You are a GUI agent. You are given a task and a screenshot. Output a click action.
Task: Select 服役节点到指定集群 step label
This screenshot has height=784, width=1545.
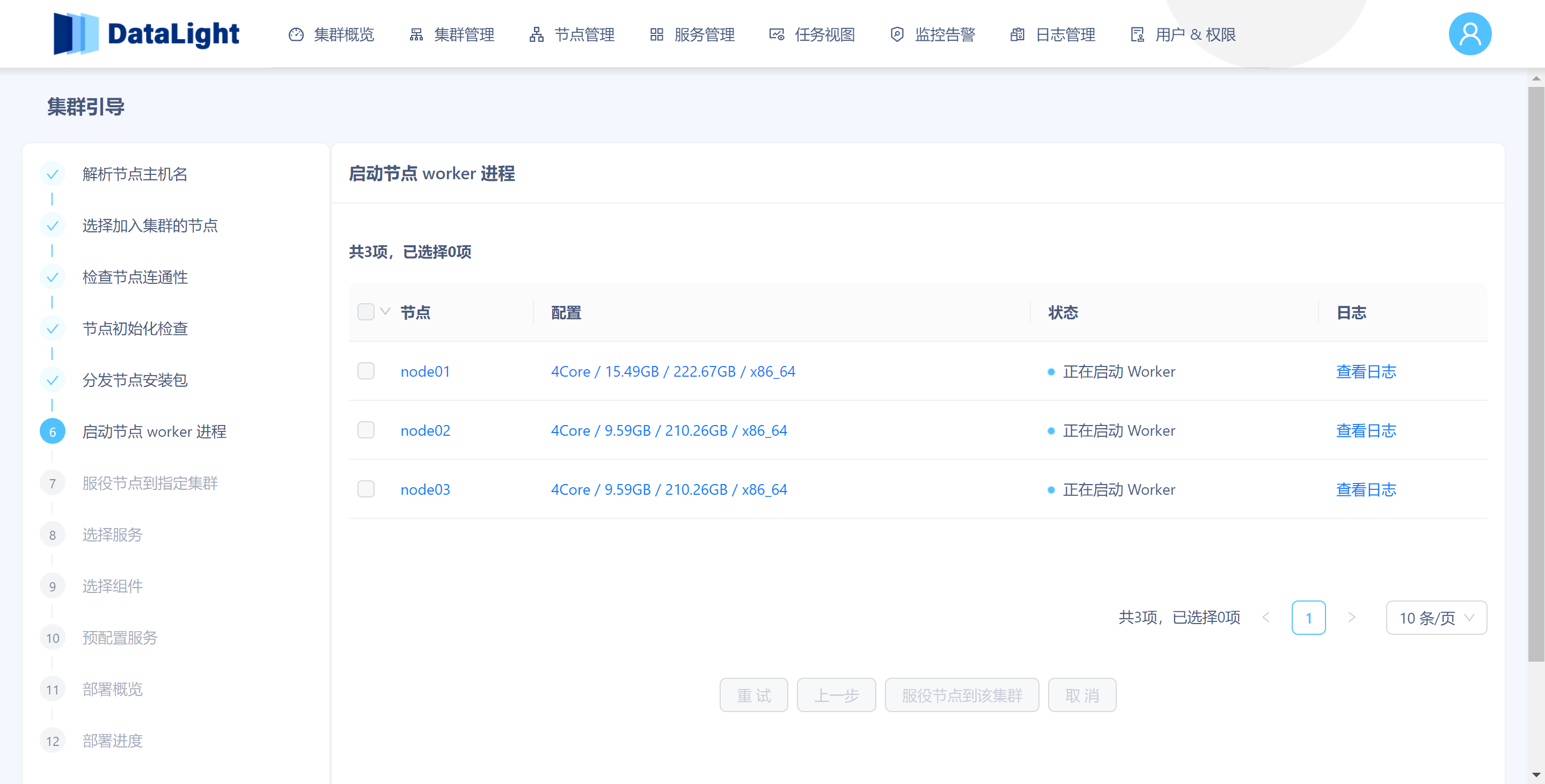[x=150, y=483]
